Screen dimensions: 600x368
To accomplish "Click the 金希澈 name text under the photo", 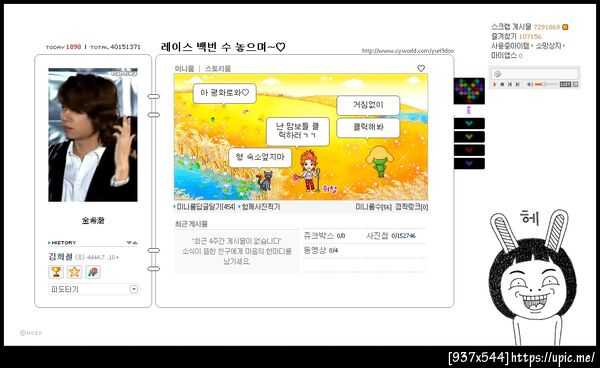I will tap(93, 221).
